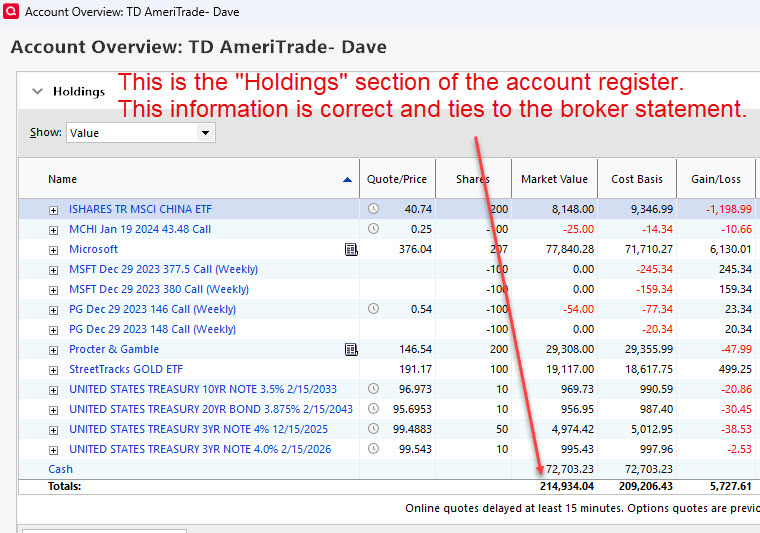
Task: Expand MCHI Jan 19 2024 43.48 Call row
Action: point(53,230)
